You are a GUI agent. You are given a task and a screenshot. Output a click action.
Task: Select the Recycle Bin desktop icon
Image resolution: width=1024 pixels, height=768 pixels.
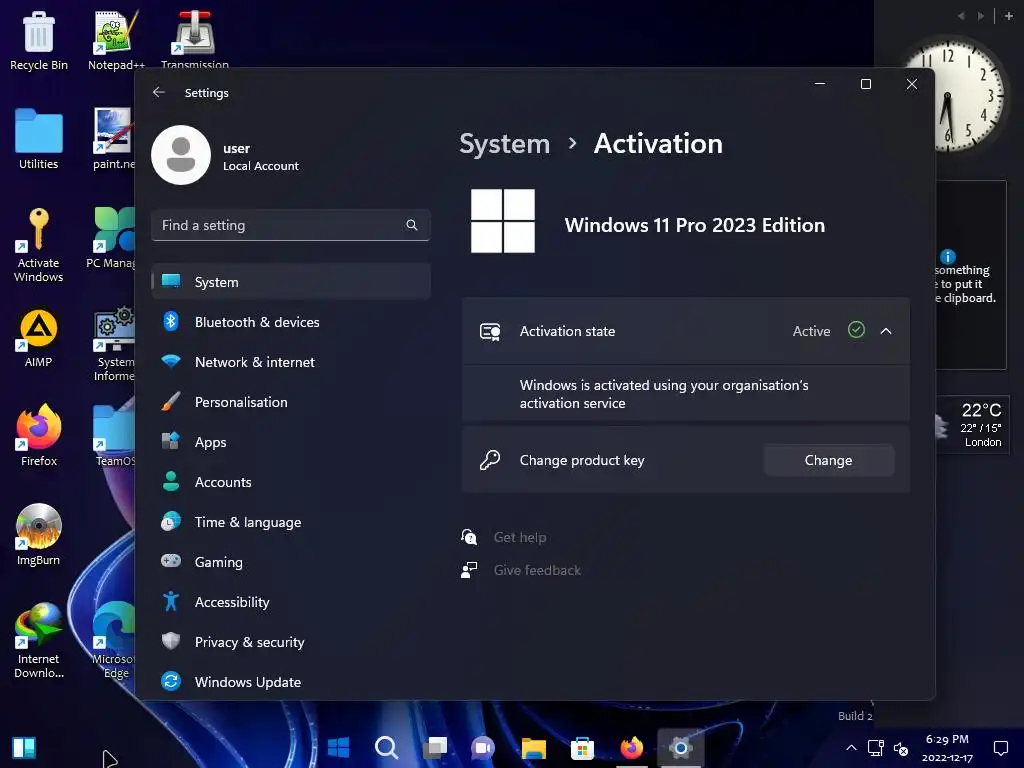pyautogui.click(x=39, y=40)
